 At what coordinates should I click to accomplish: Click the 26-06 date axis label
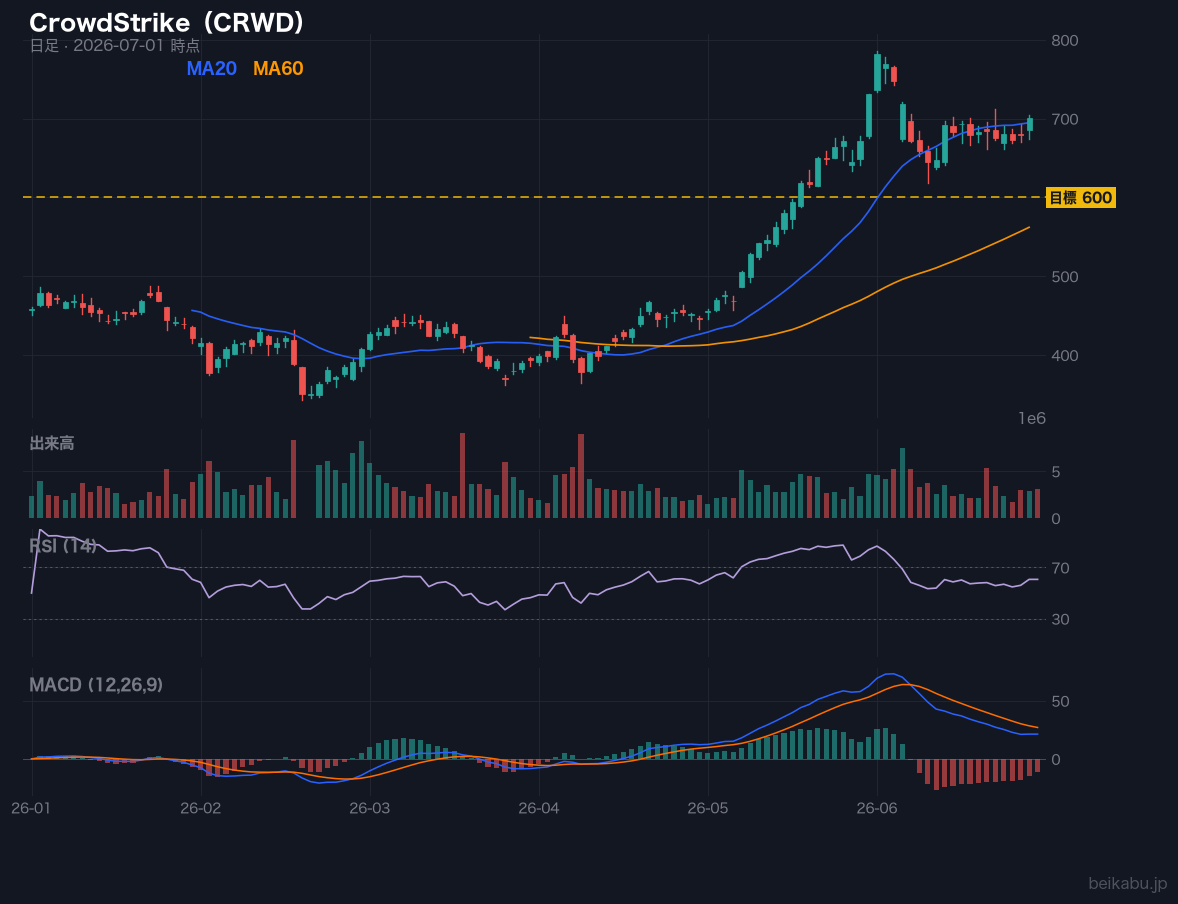coord(877,809)
